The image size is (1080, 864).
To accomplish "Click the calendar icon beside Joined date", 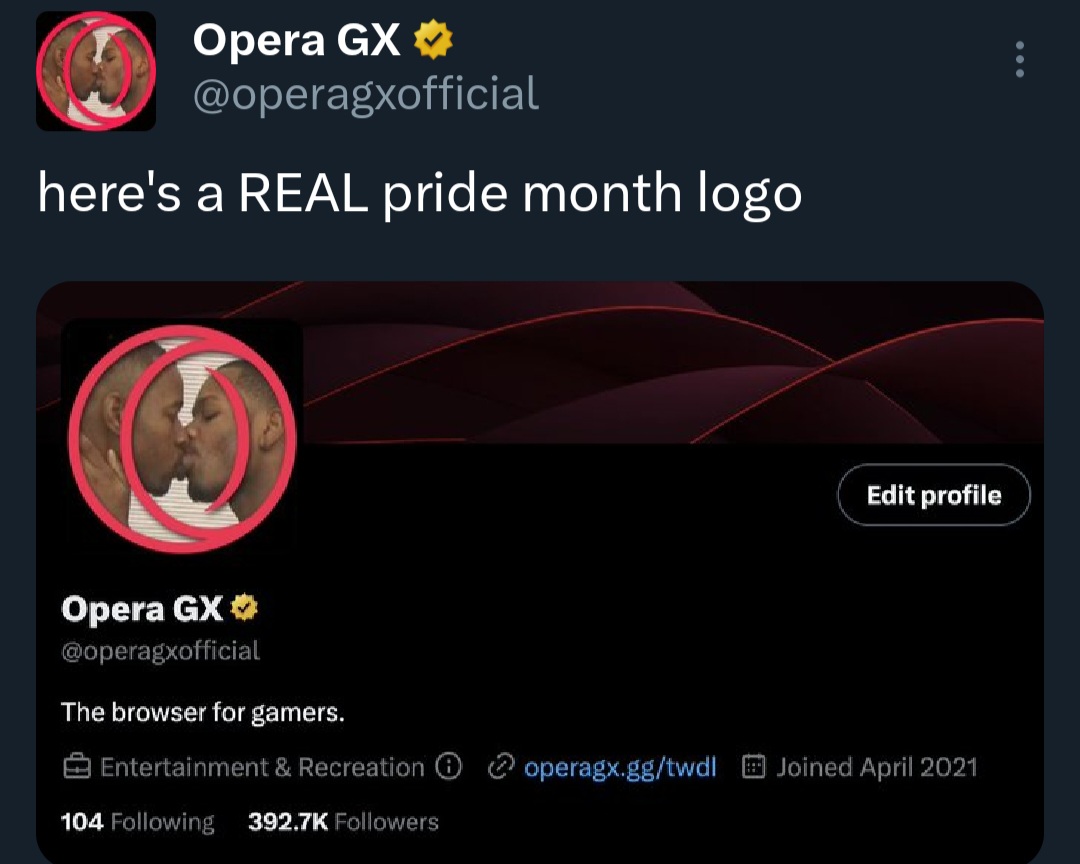I will 754,768.
